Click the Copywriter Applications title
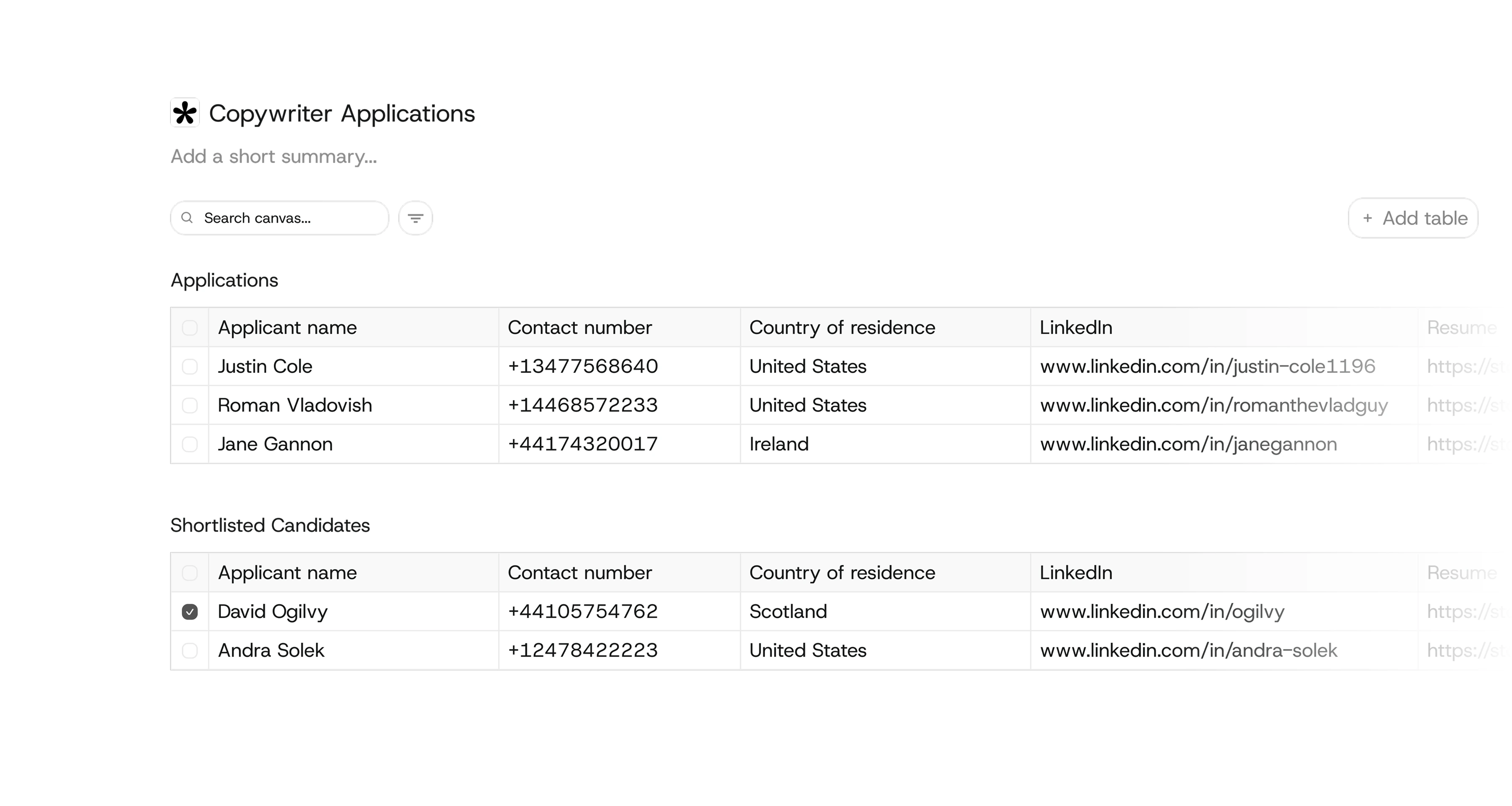Screen dimensions: 1512x806 (x=342, y=113)
